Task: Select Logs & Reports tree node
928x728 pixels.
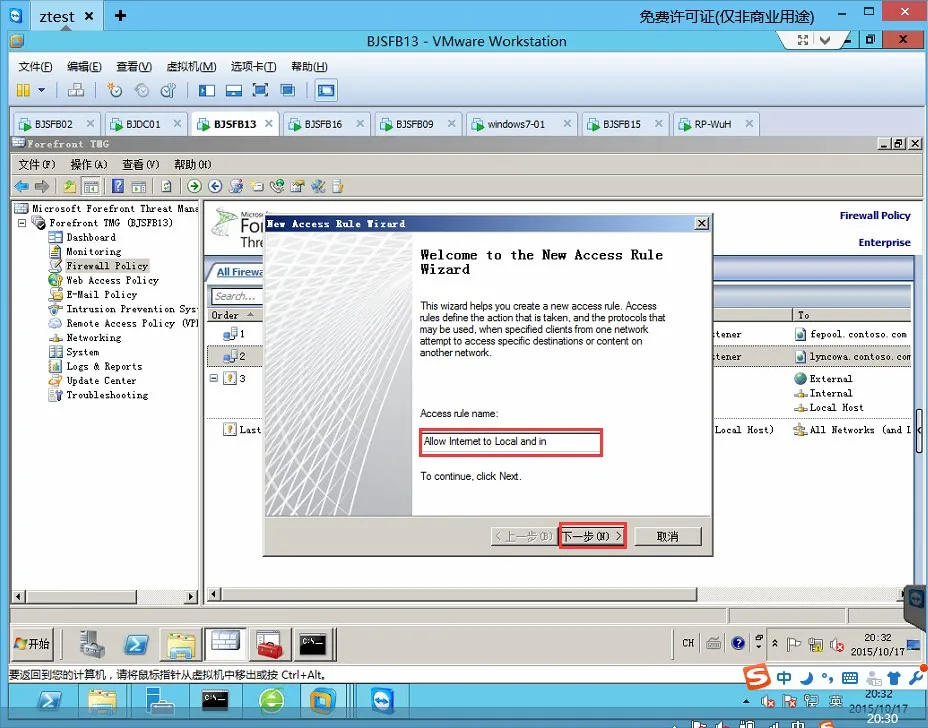Action: [104, 366]
